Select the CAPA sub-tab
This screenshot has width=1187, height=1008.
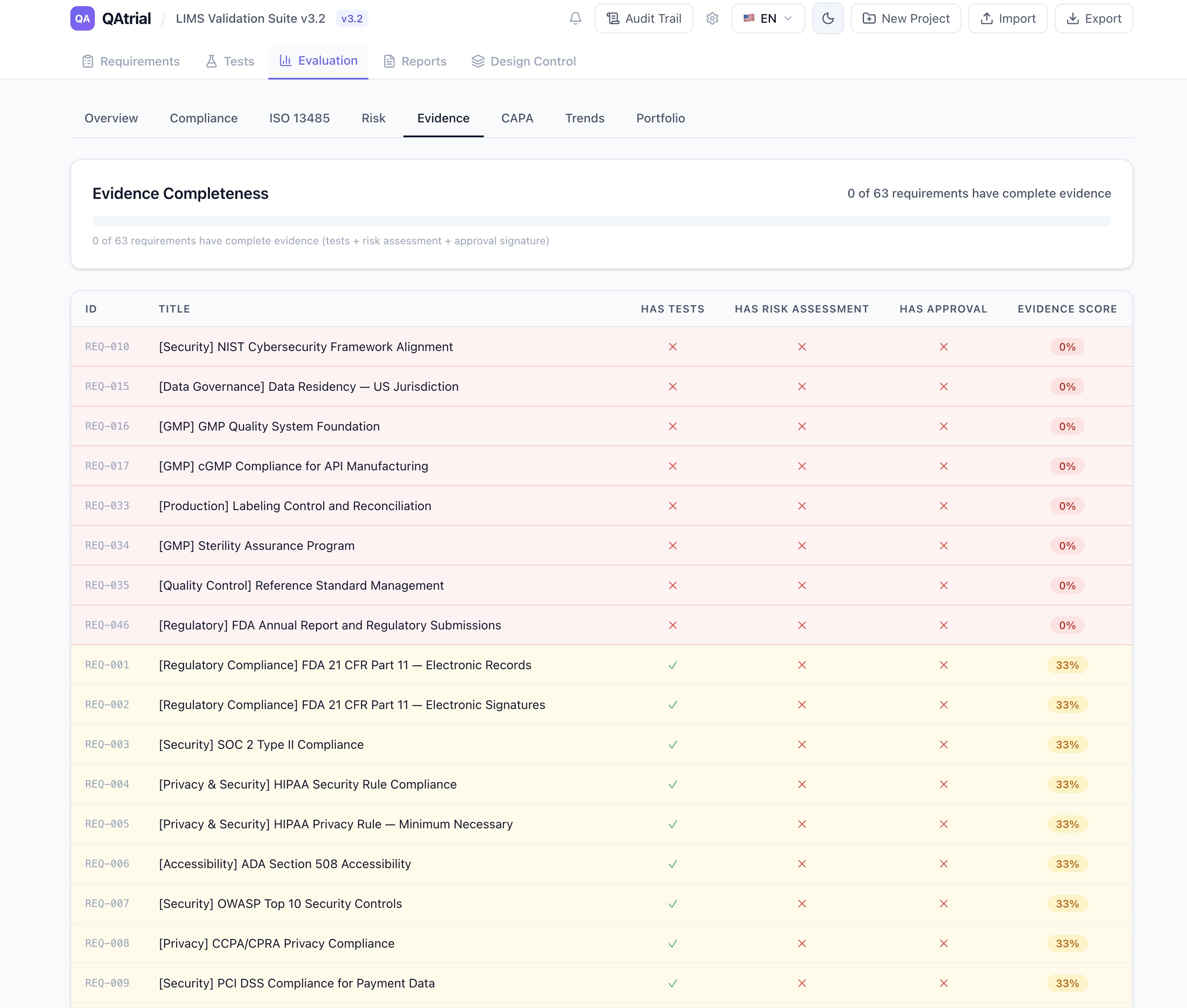(x=517, y=118)
